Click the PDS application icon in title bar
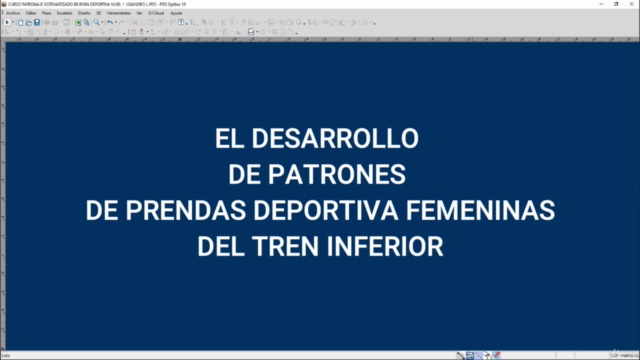Viewport: 640px width, 360px height. coord(4,4)
